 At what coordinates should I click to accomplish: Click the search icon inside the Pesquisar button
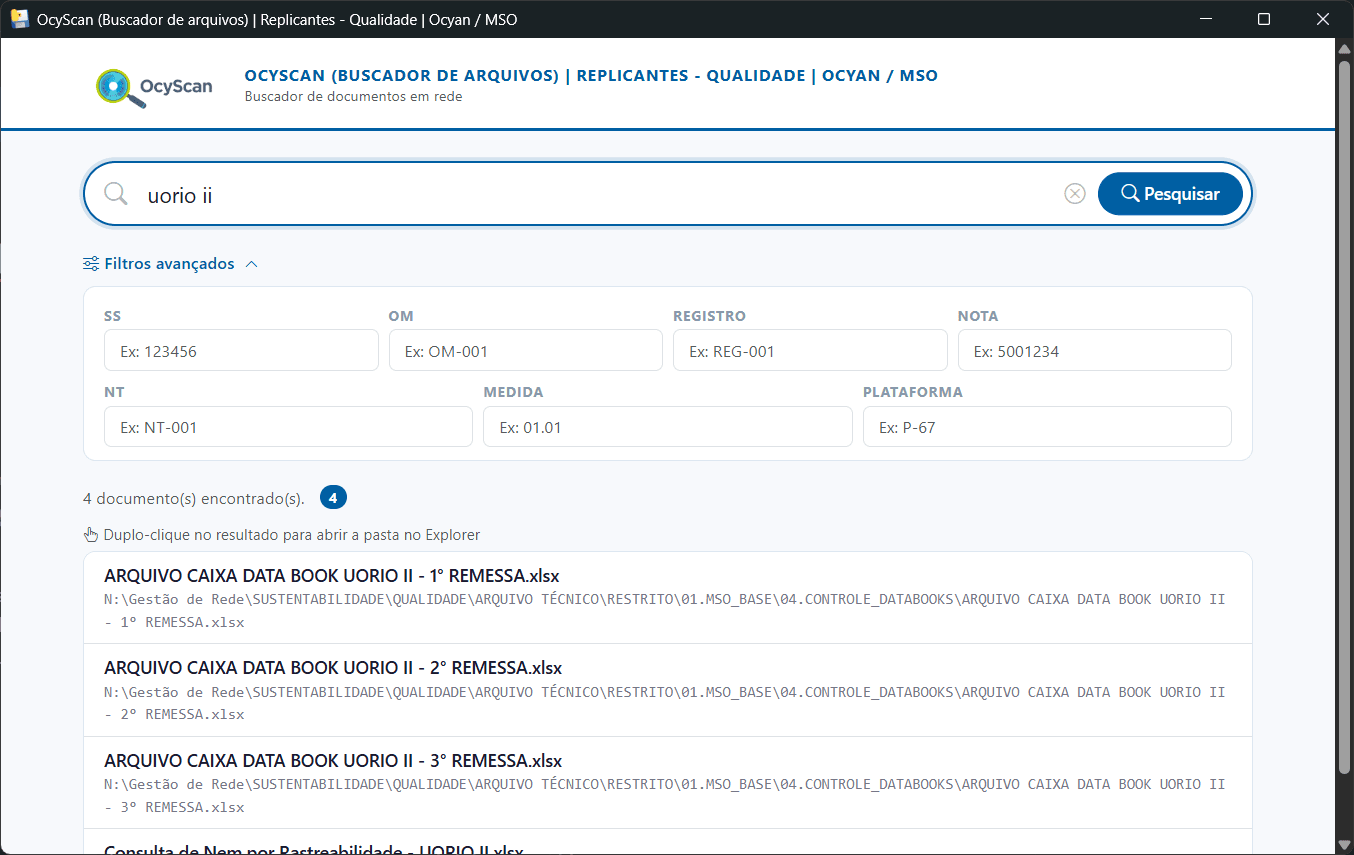pos(1129,193)
